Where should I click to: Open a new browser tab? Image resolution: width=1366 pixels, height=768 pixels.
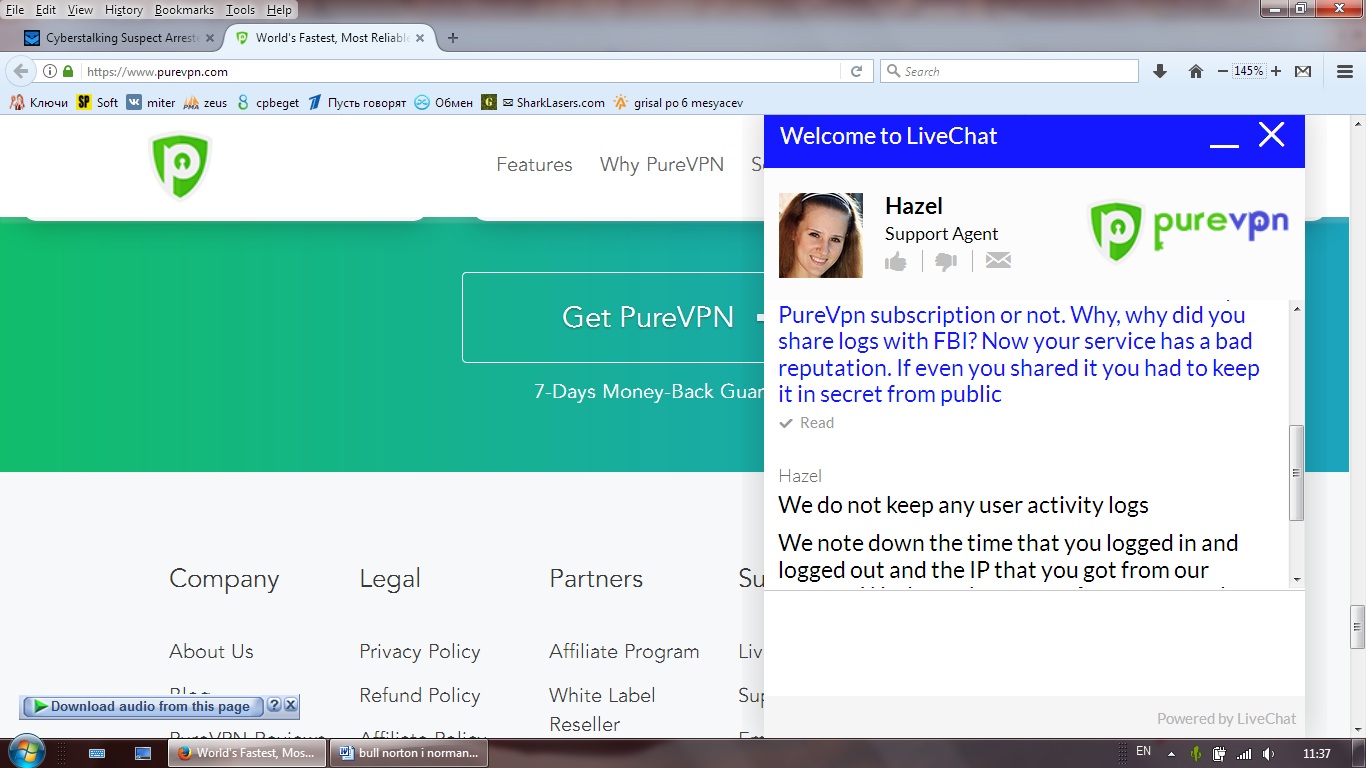tap(452, 38)
